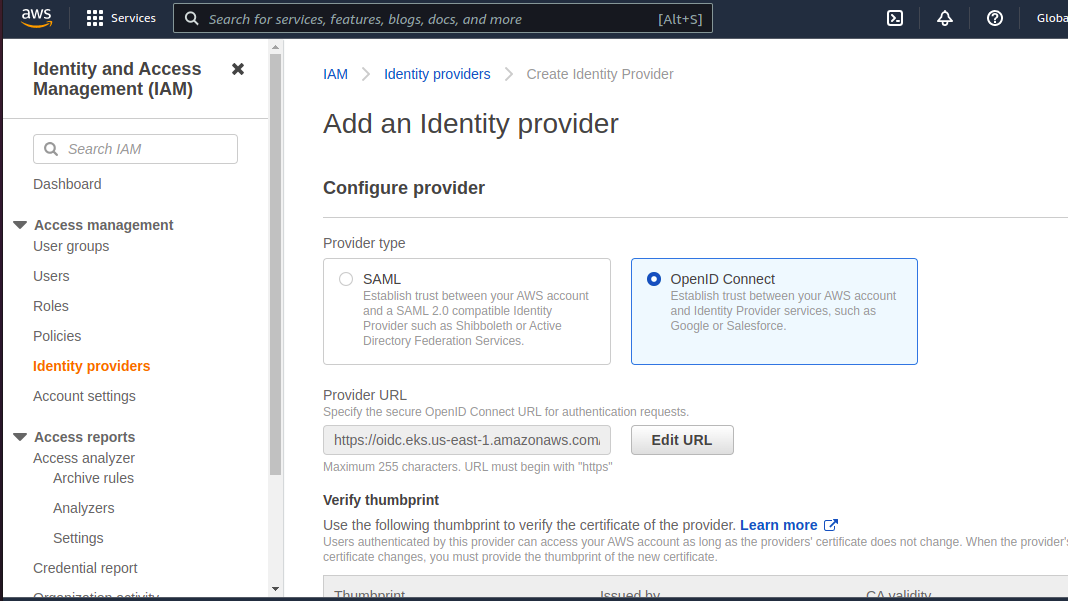
Task: Click the Create Identity Provider breadcrumb text
Action: [x=599, y=74]
